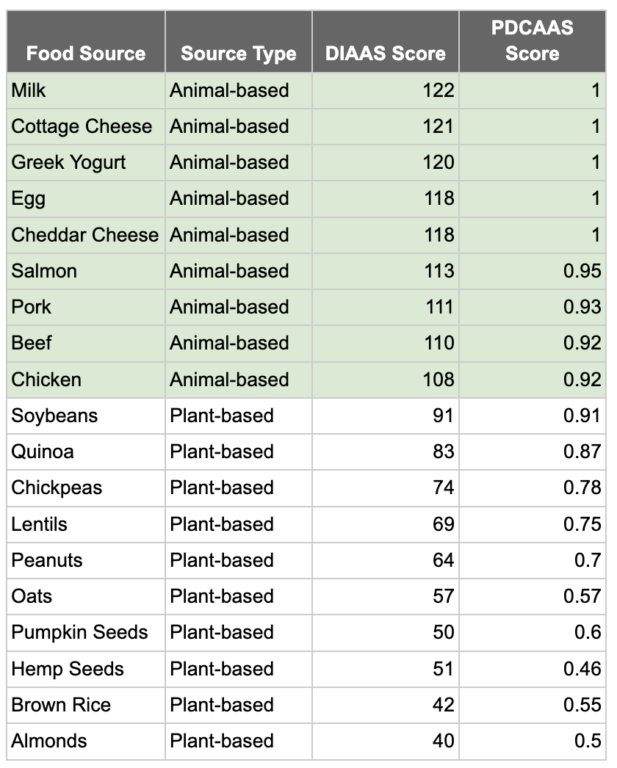
Task: Click the Lentils food source cell
Action: [85, 524]
